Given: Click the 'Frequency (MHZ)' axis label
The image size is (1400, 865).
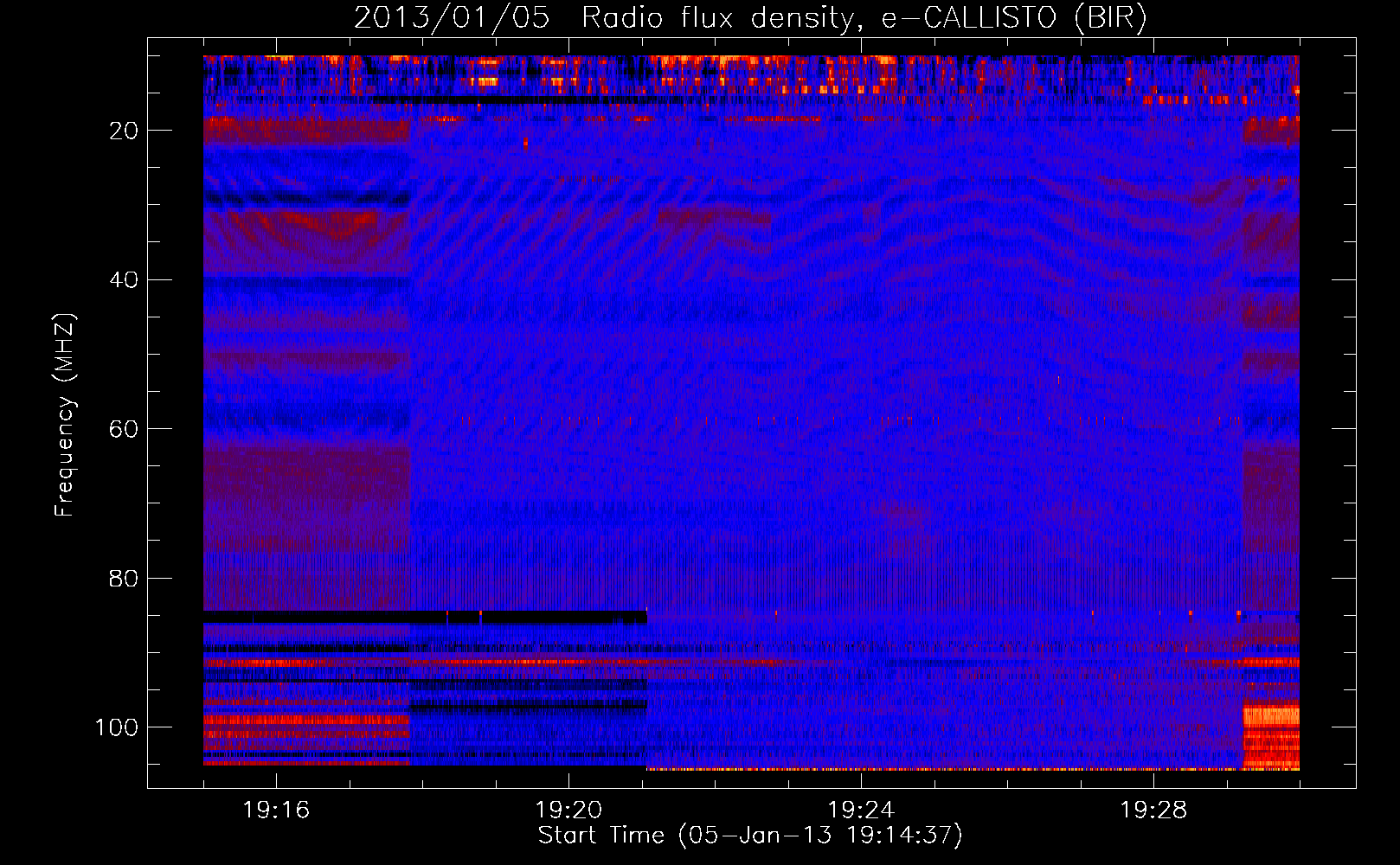Looking at the screenshot, I should 65,414.
